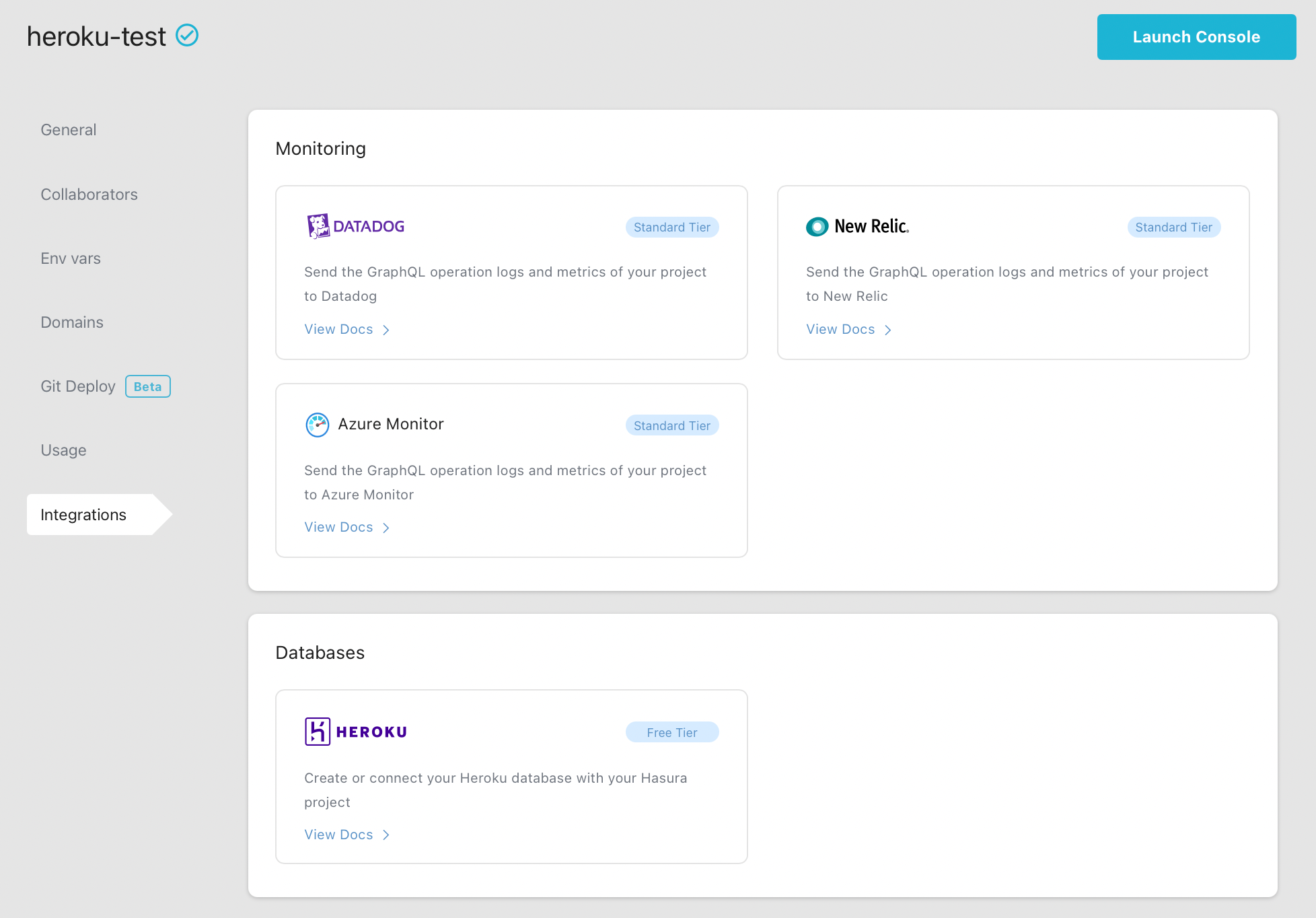Click the Heroku logo icon
The height and width of the screenshot is (918, 1316).
pyautogui.click(x=317, y=732)
